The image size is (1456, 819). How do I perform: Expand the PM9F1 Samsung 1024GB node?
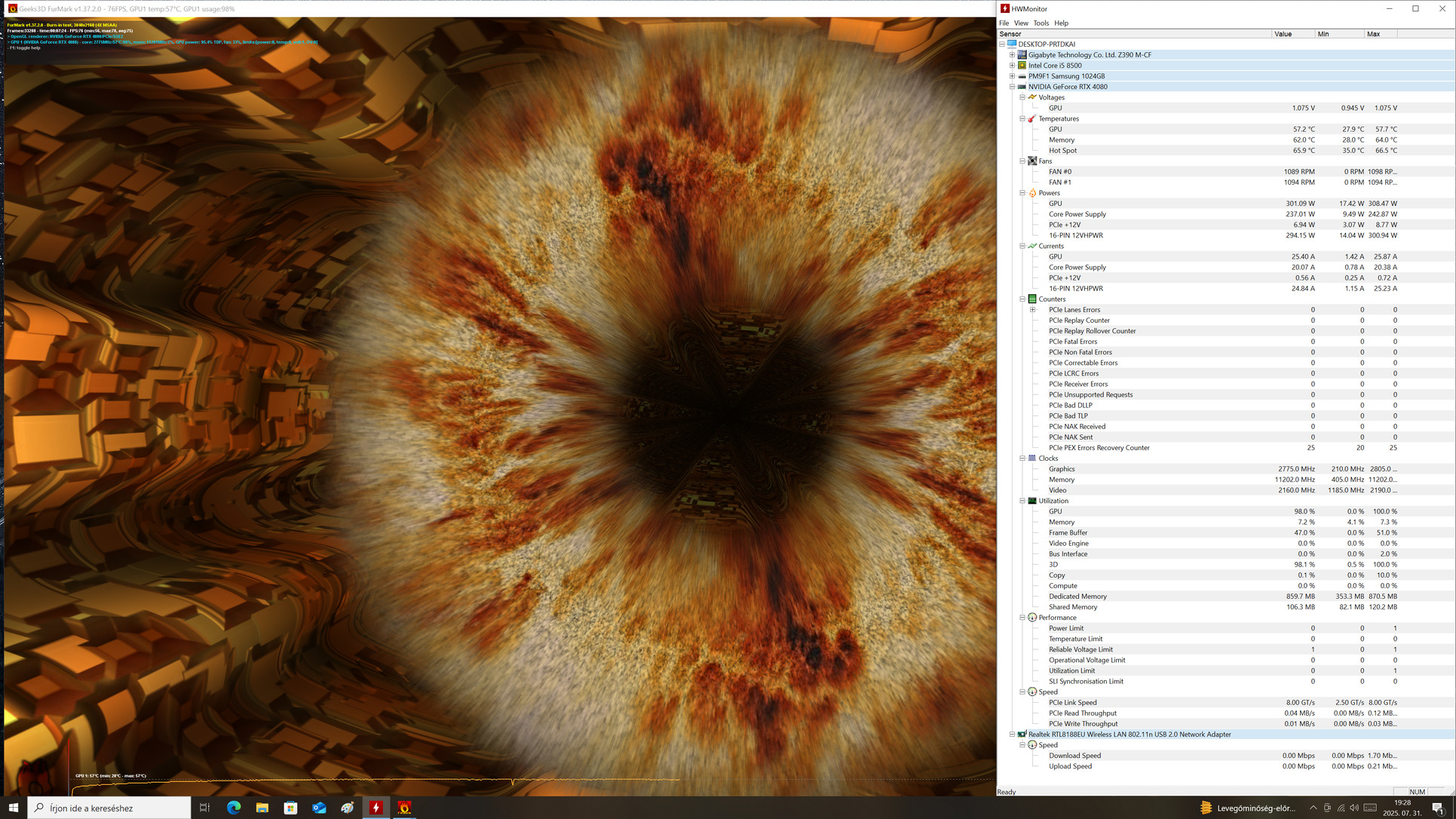click(1013, 76)
